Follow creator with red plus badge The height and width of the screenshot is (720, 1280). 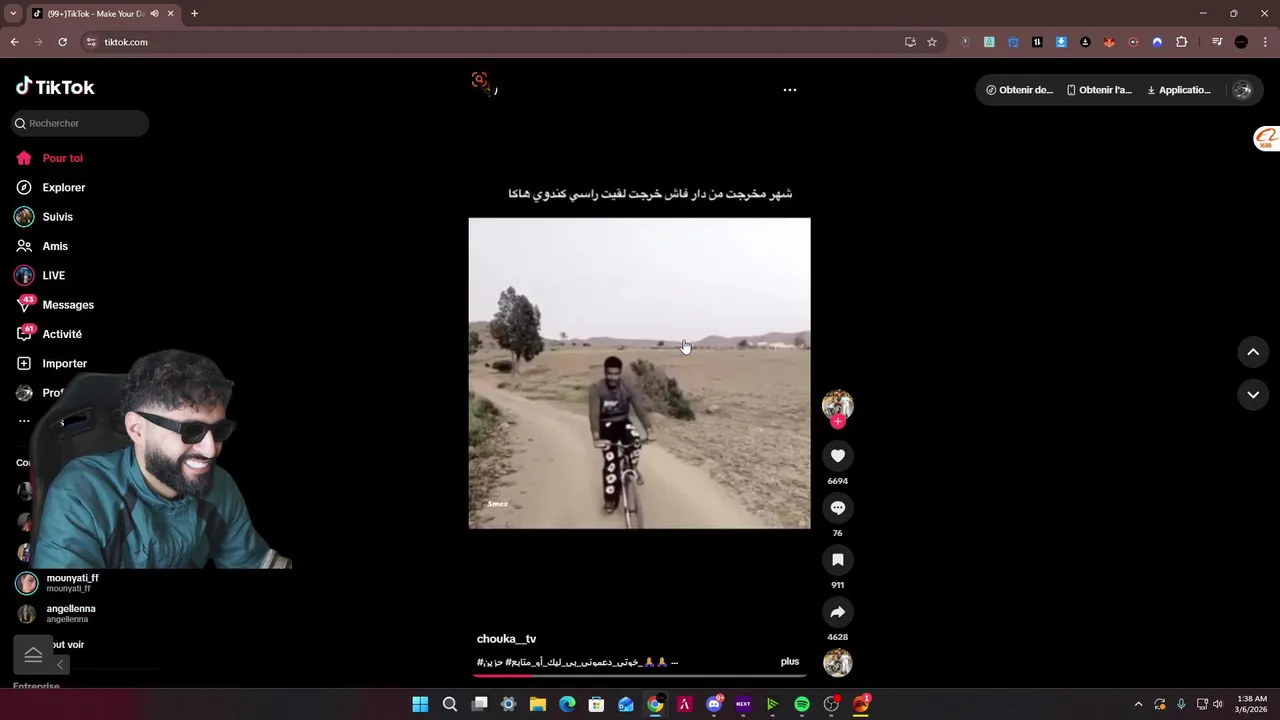coord(838,422)
